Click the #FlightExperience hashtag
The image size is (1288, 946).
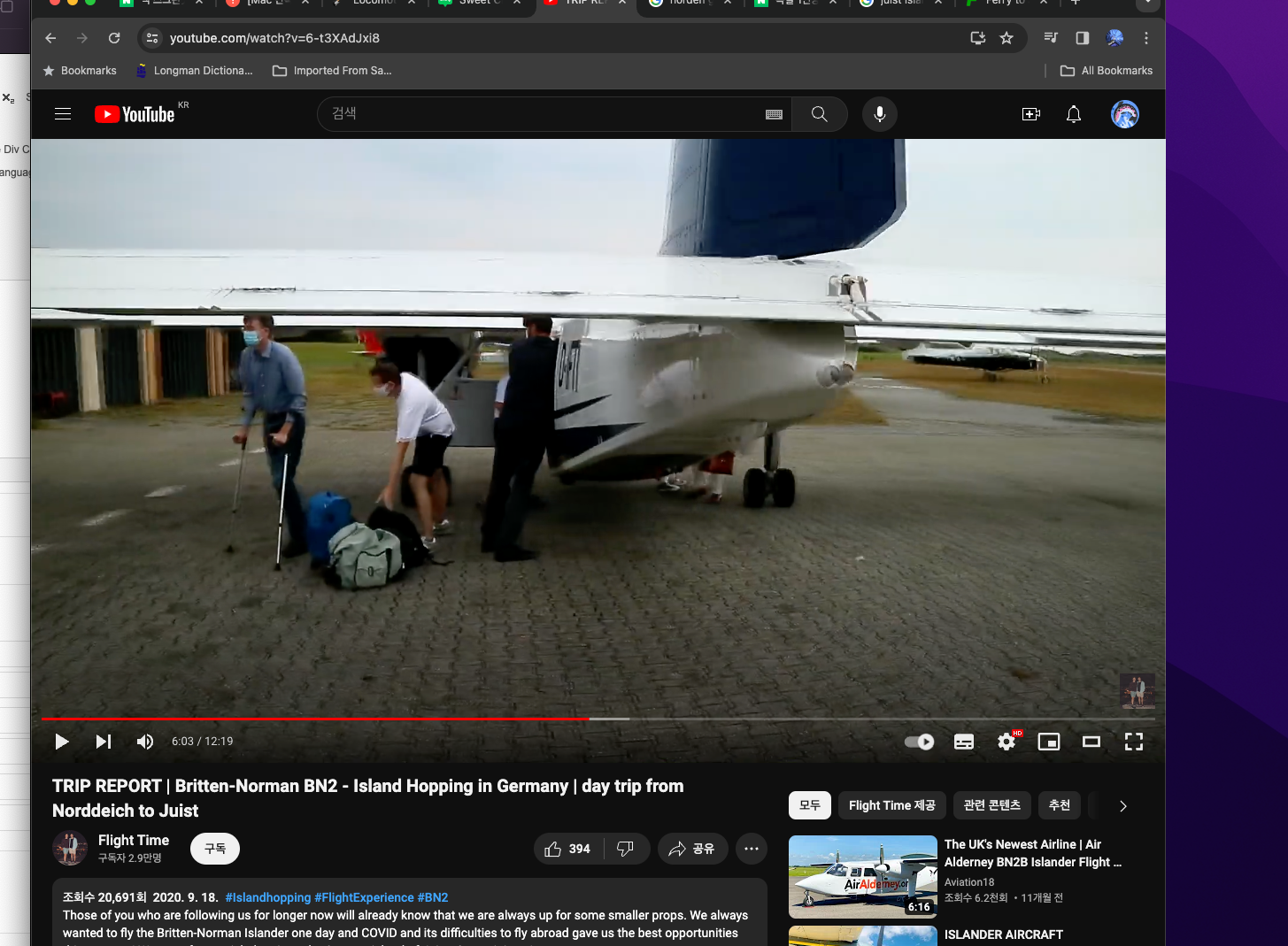(x=365, y=897)
